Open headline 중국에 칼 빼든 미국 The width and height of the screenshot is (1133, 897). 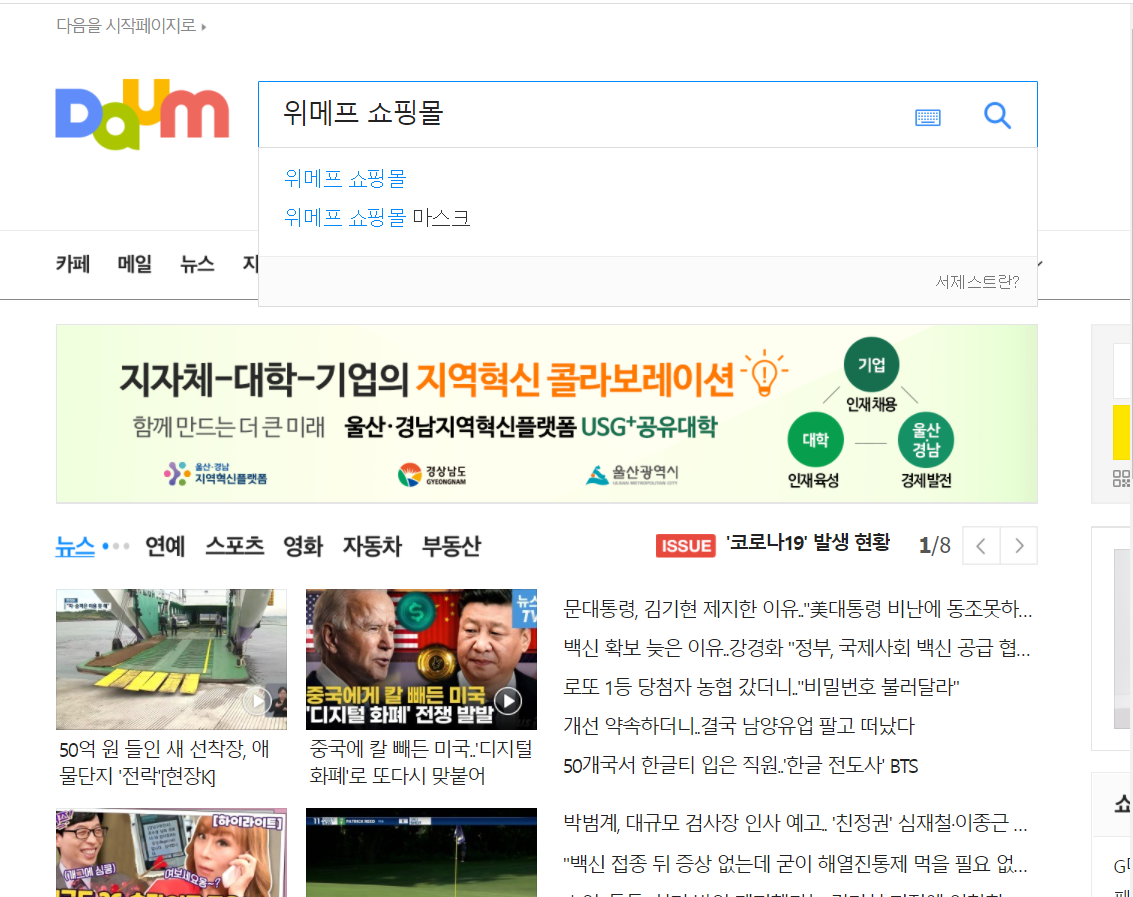421,762
